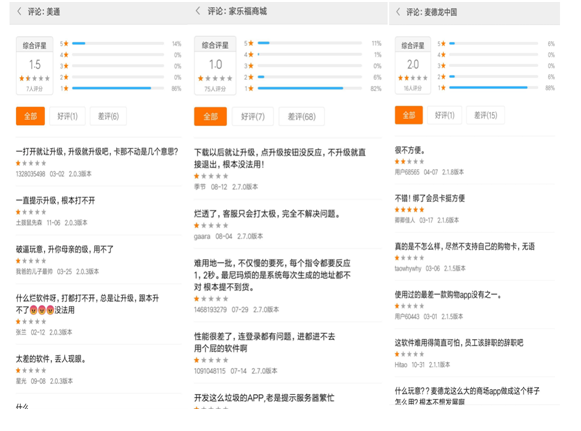Open review '下载以后就让升级,点升级按钮没反应'

click(280, 158)
